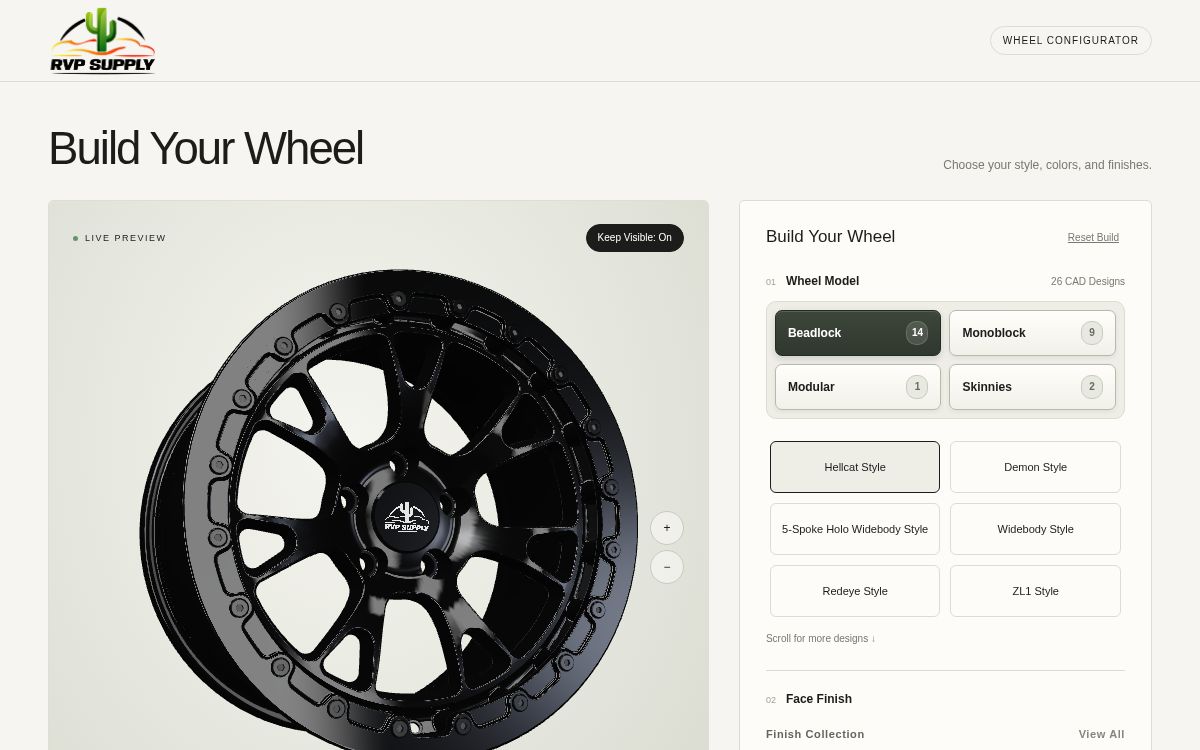Zoom out wheel preview with minus button
The image size is (1200, 750).
[x=667, y=567]
